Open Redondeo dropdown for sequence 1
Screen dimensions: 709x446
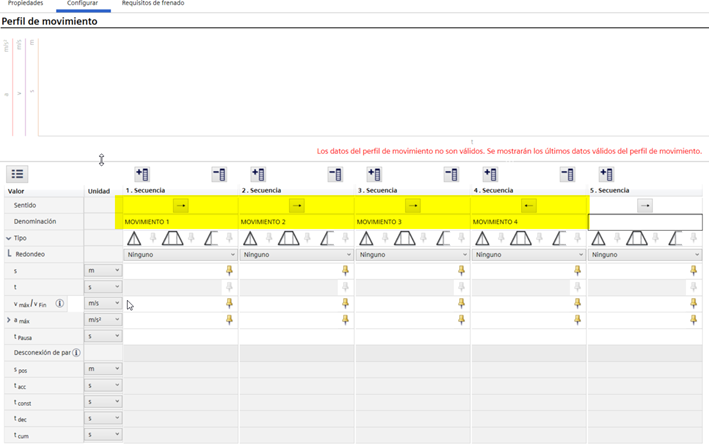point(179,254)
